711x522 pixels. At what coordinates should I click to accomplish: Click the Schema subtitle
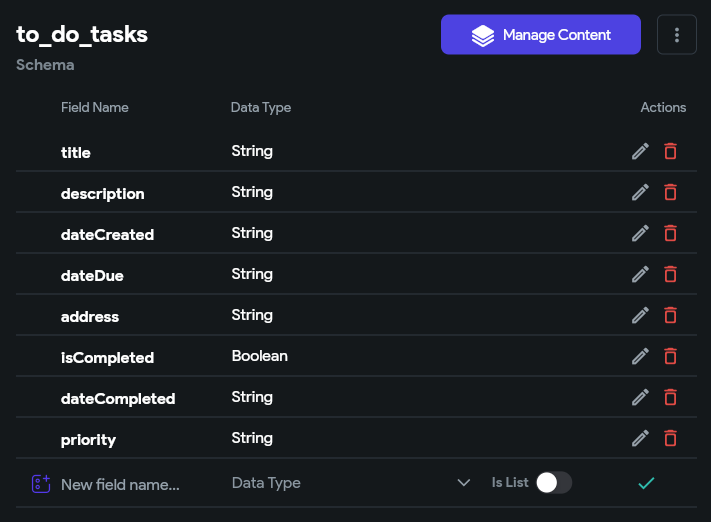click(45, 65)
